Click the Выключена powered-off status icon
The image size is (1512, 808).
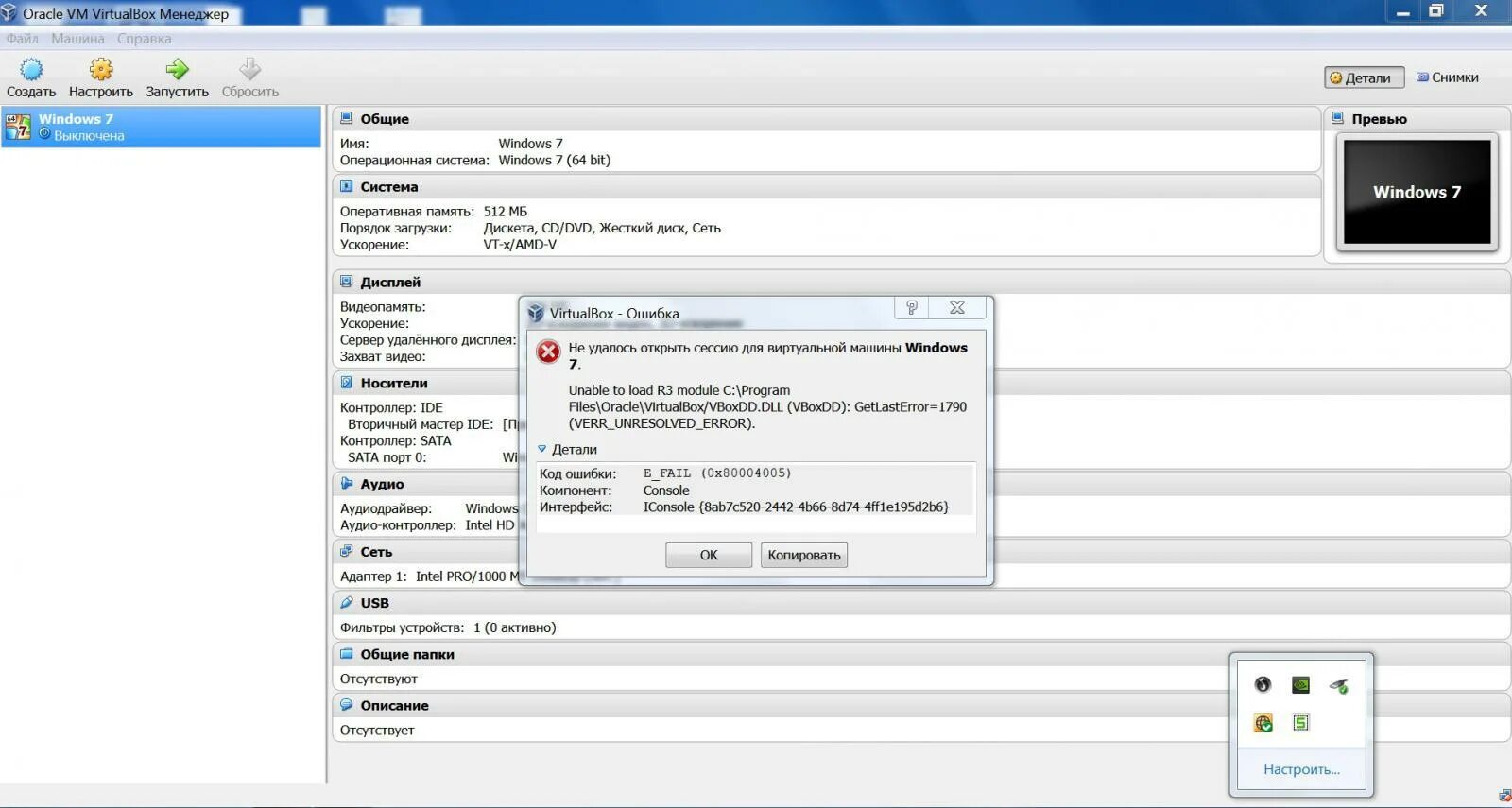(x=44, y=135)
